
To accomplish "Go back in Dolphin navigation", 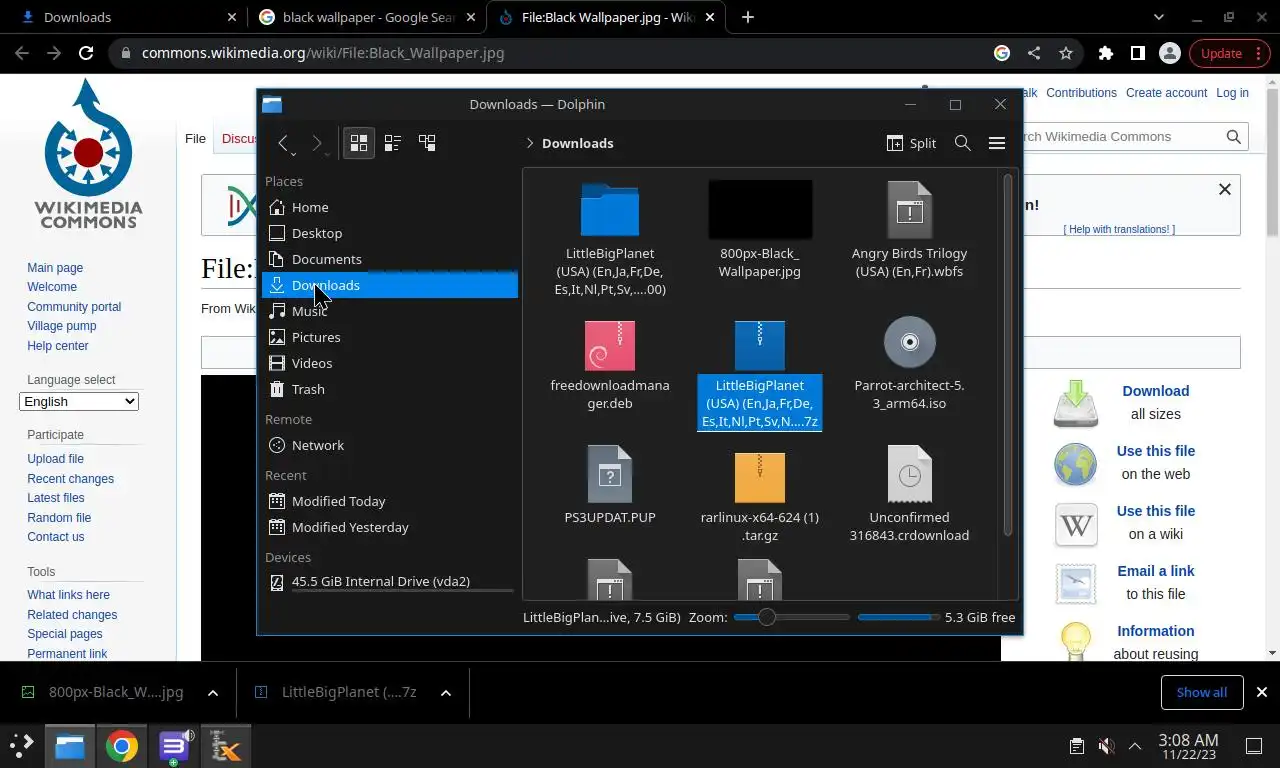I will tap(284, 143).
